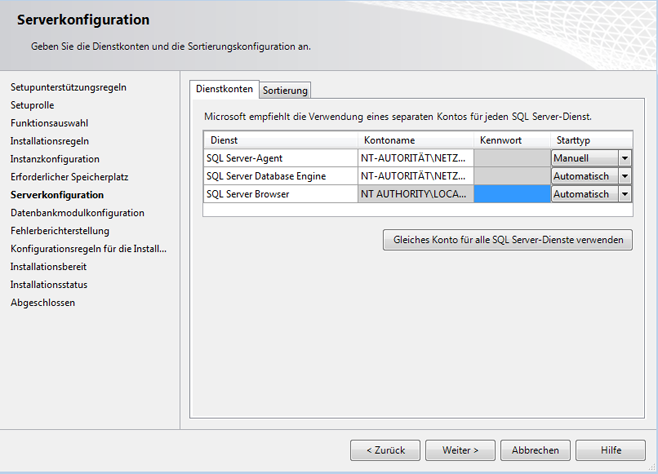Click Gleiches Konto für alle SQL Server-Dienste verwenden
This screenshot has height=474, width=658.
point(508,240)
